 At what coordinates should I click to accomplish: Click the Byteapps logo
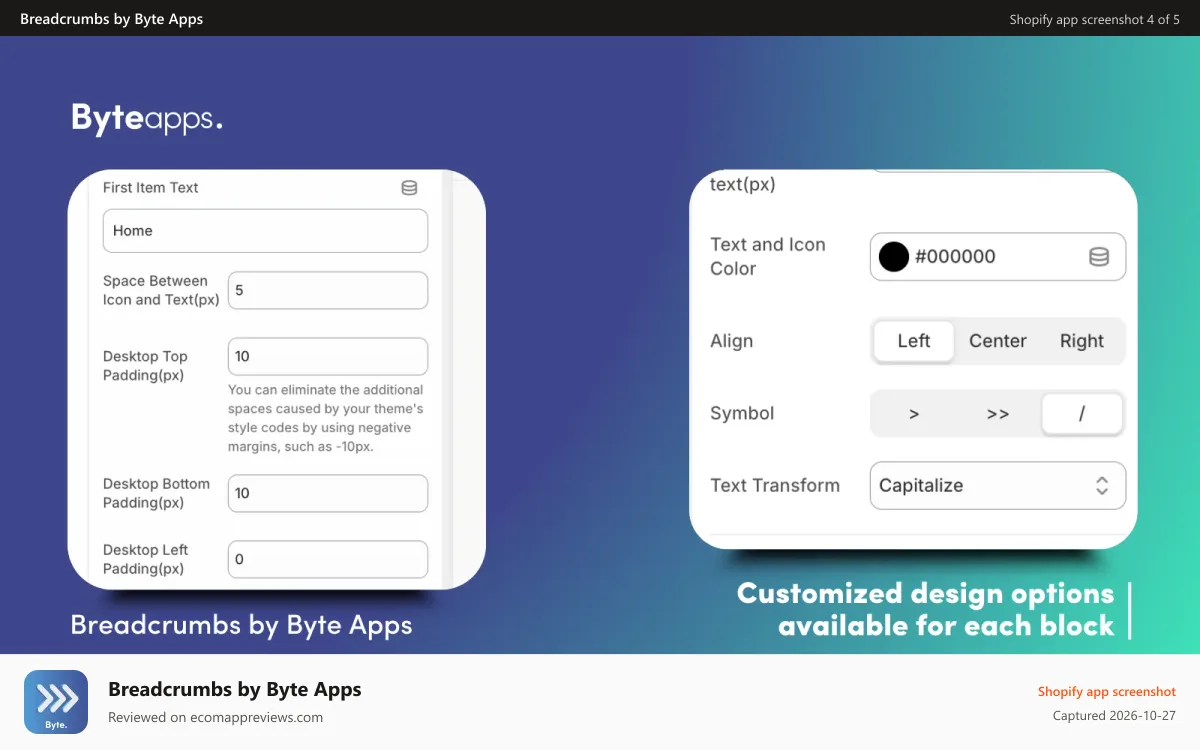[147, 118]
